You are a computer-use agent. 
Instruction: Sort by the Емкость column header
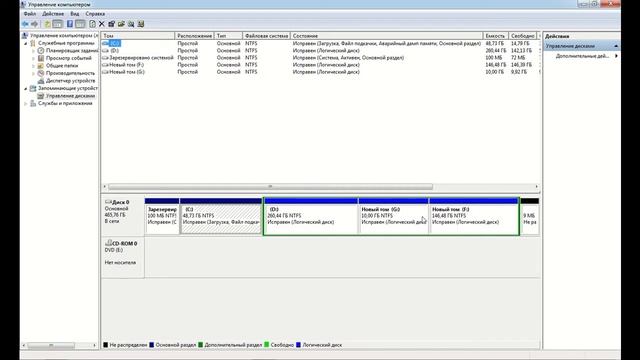coord(496,36)
